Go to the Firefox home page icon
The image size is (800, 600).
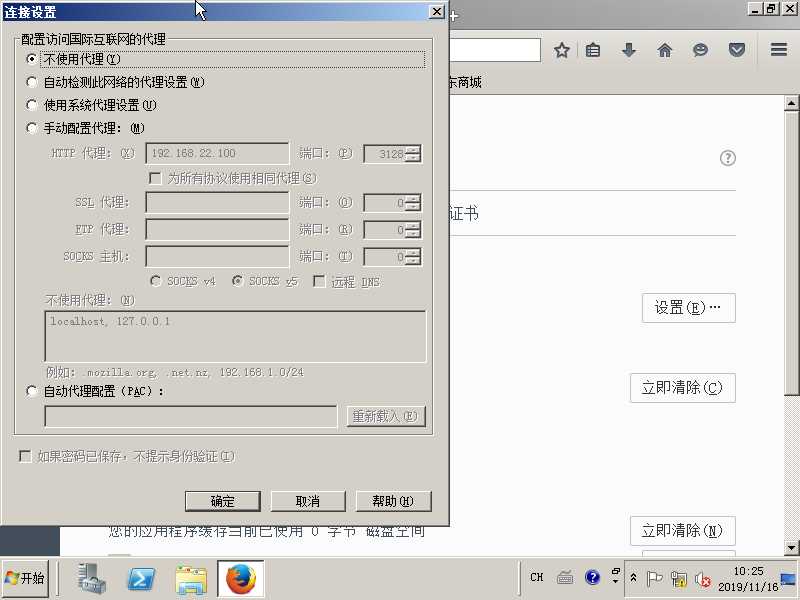pyautogui.click(x=665, y=50)
